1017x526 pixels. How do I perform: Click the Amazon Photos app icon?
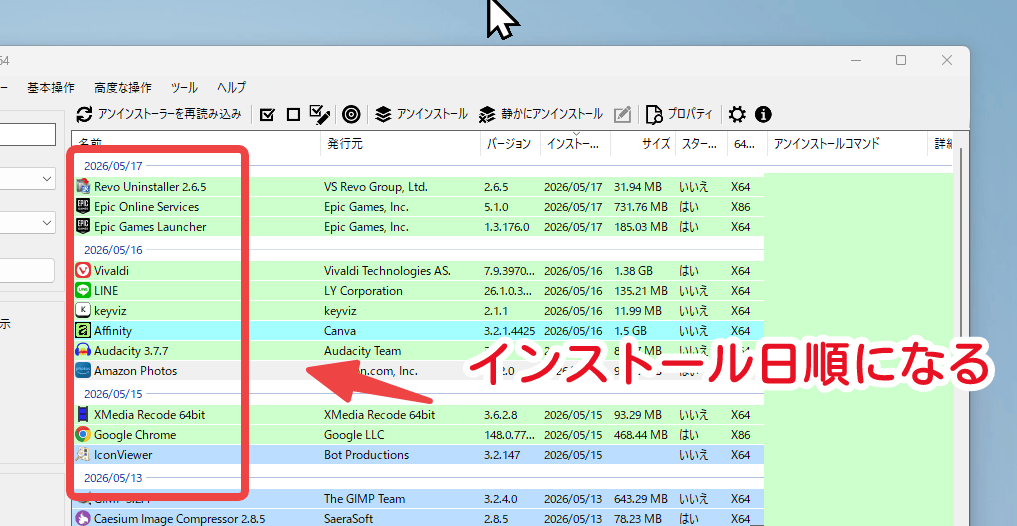pyautogui.click(x=83, y=371)
